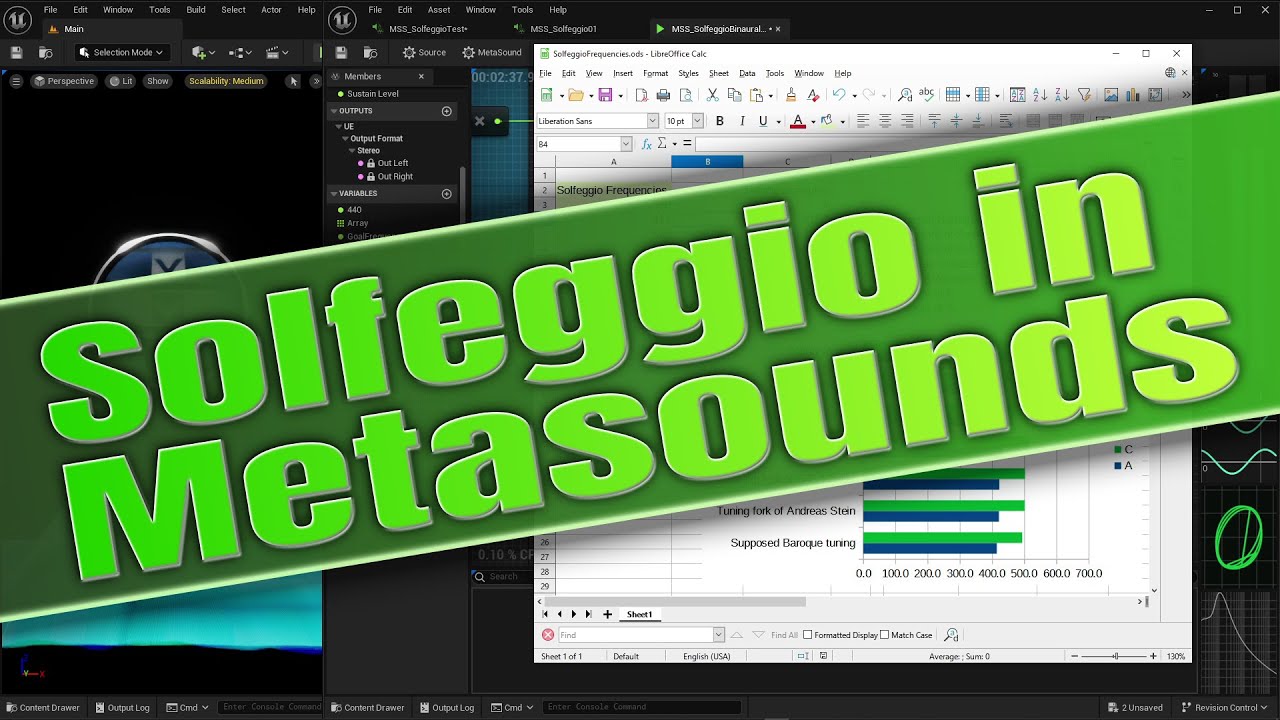Screen dimensions: 1280x720
Task: Click the Undo arrow in Calc toolbar
Action: coord(838,95)
